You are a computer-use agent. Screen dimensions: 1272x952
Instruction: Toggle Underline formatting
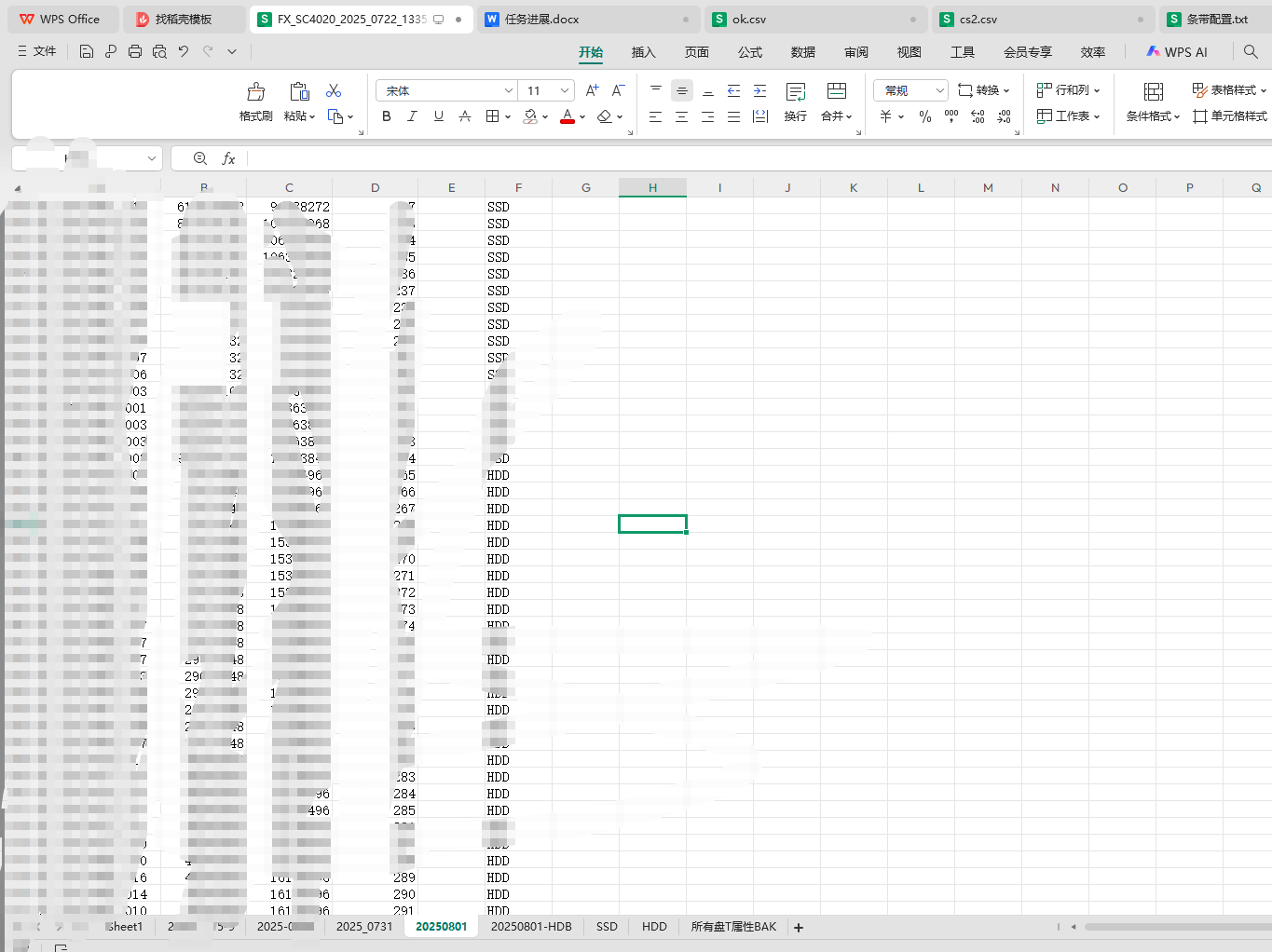[438, 116]
